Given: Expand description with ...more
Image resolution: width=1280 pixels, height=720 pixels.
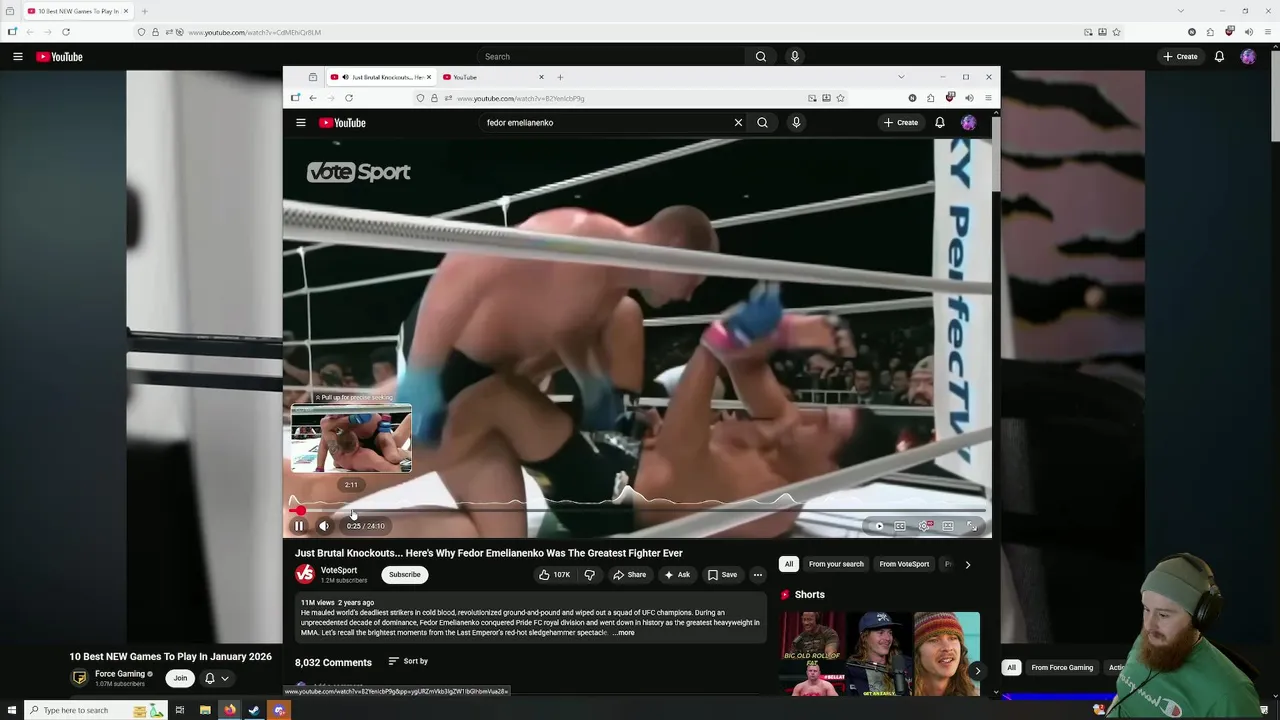Looking at the screenshot, I should (x=623, y=633).
